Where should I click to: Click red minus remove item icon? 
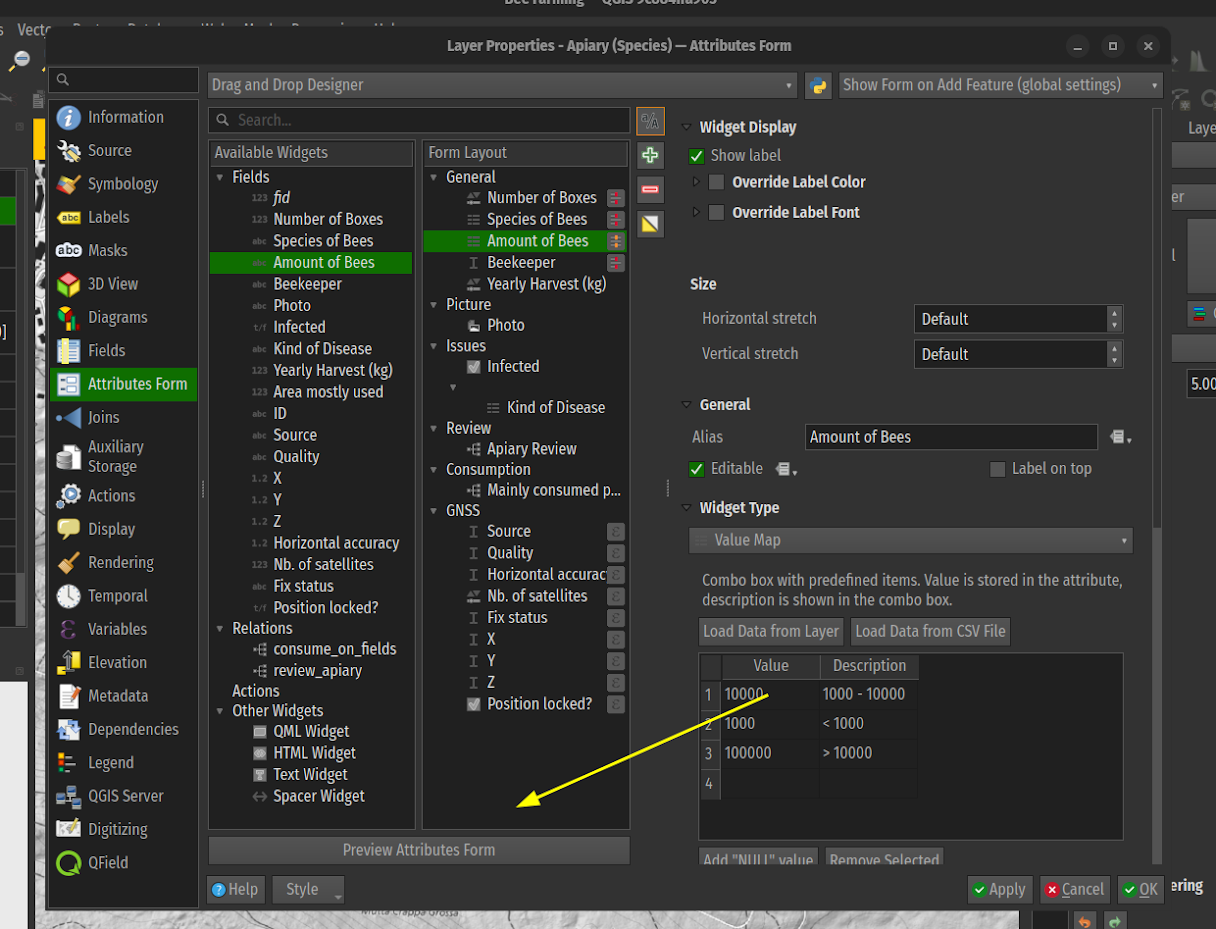pos(650,189)
